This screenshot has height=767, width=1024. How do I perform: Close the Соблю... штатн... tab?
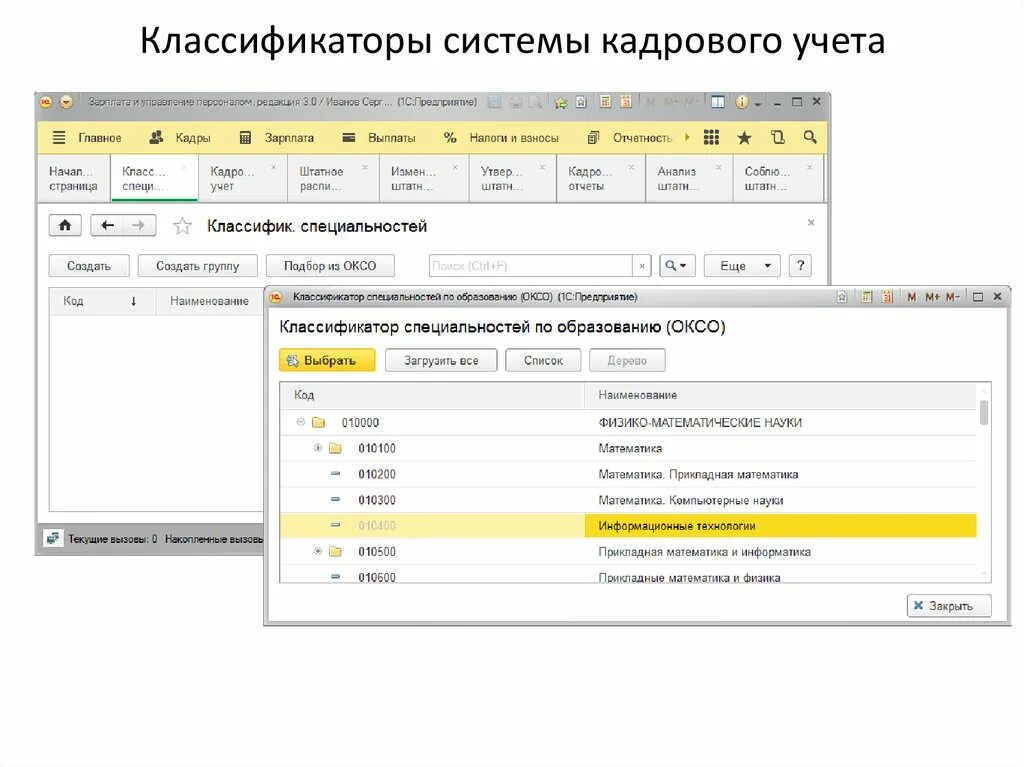point(809,168)
